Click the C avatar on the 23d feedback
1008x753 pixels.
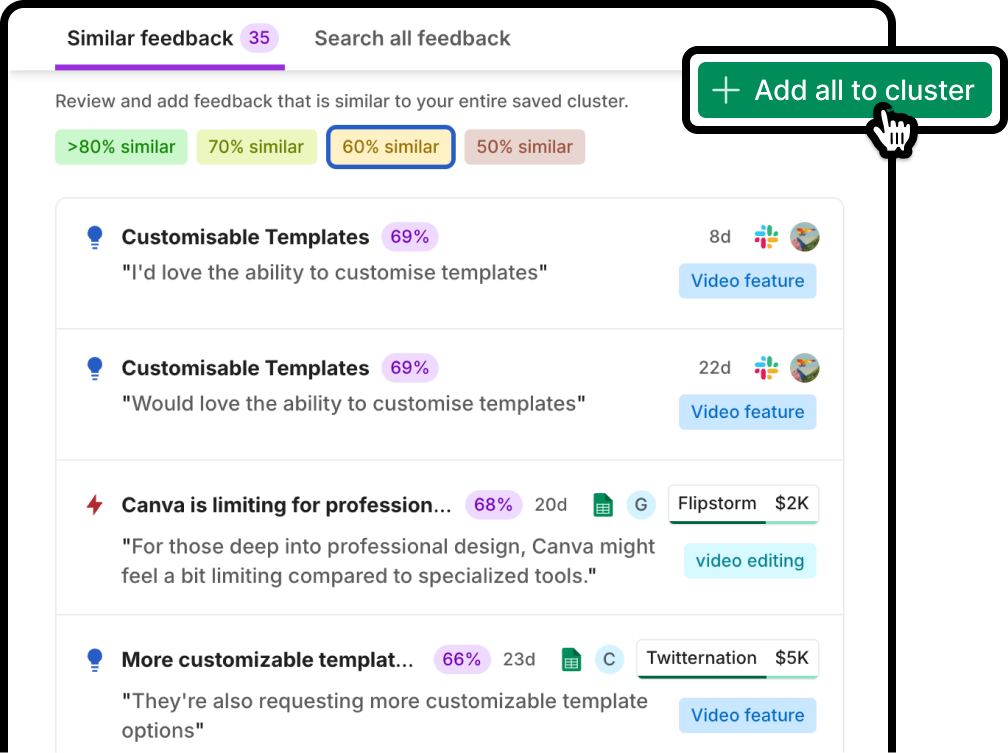(x=609, y=660)
